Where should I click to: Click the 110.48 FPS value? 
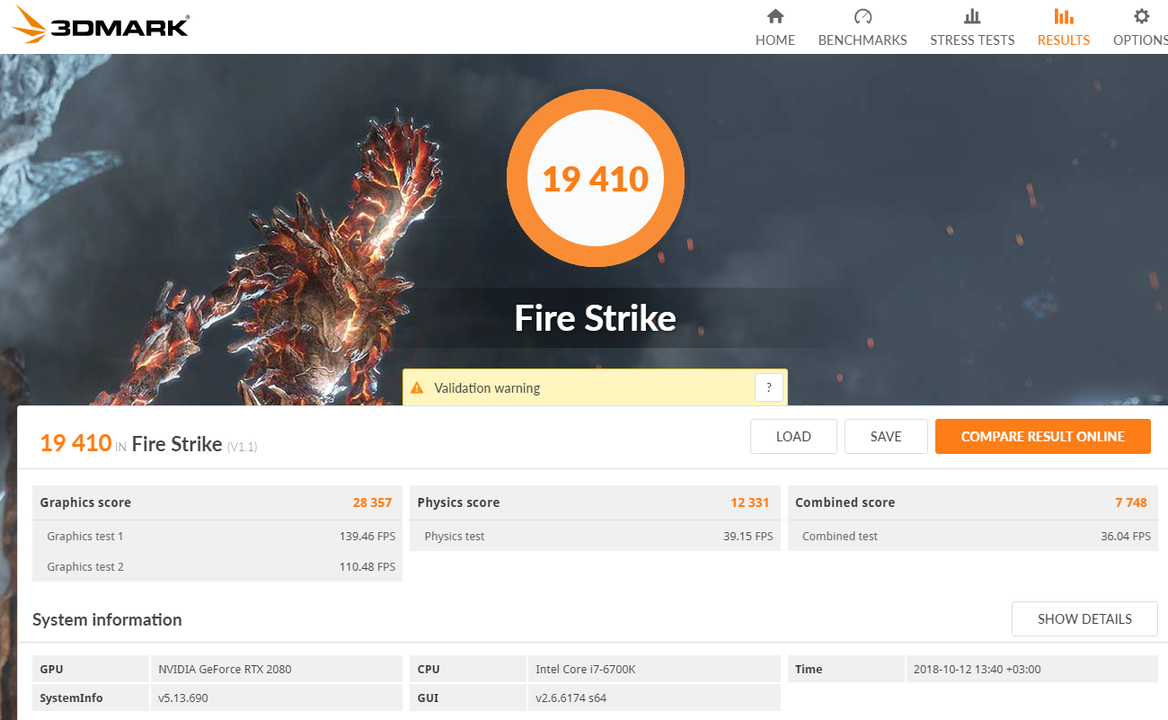coord(367,567)
